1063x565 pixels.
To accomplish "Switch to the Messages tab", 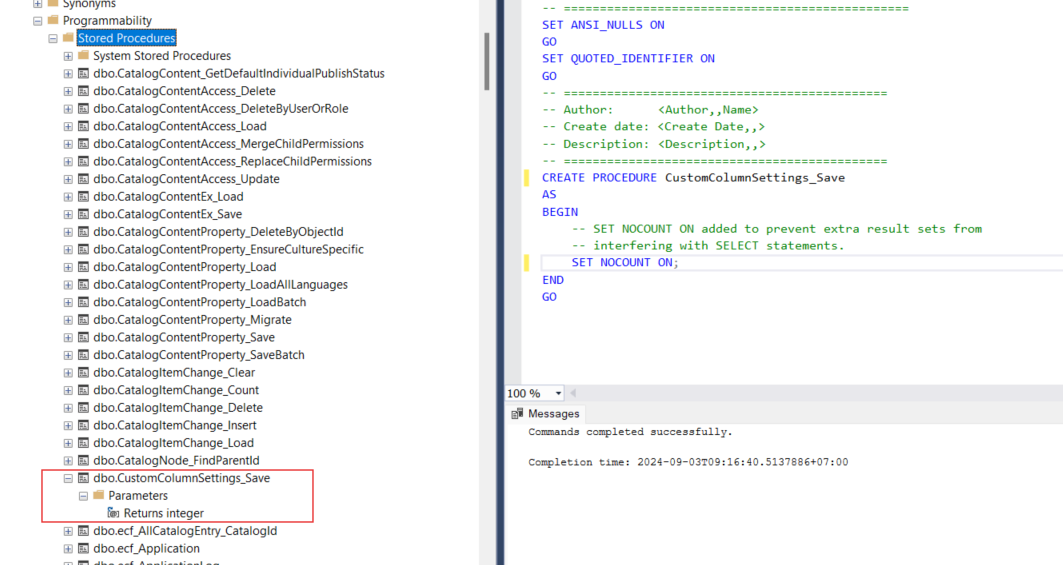I will [553, 414].
